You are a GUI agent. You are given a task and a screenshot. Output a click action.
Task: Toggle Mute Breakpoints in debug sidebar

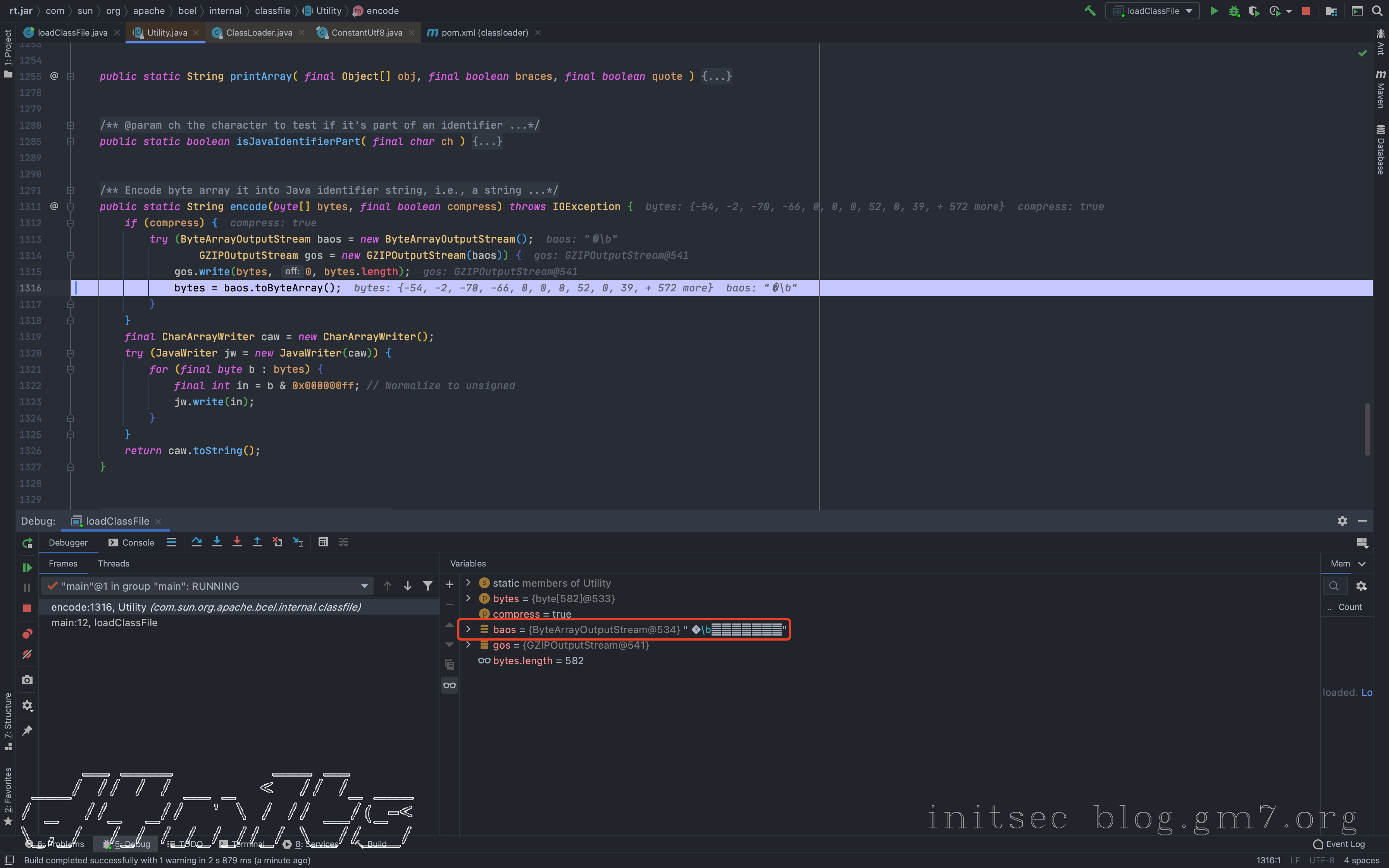(27, 654)
